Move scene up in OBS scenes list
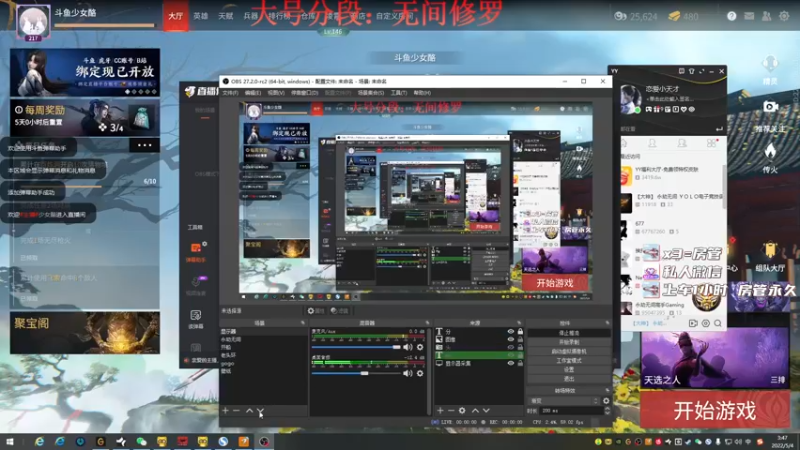The image size is (800, 450). [249, 411]
